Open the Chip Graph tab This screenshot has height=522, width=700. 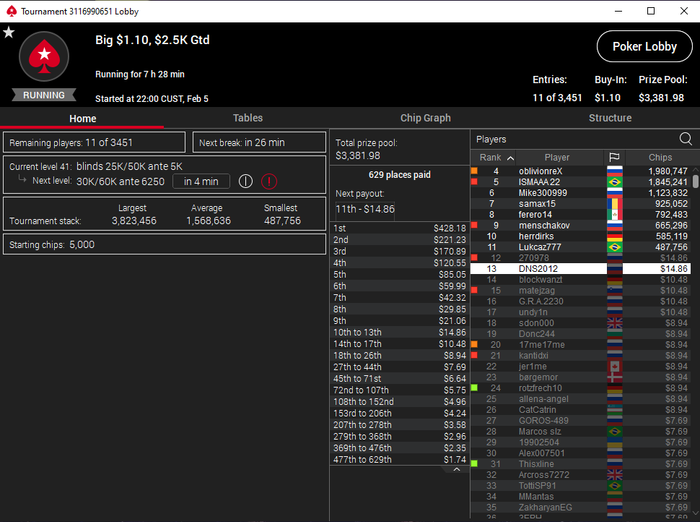point(425,118)
